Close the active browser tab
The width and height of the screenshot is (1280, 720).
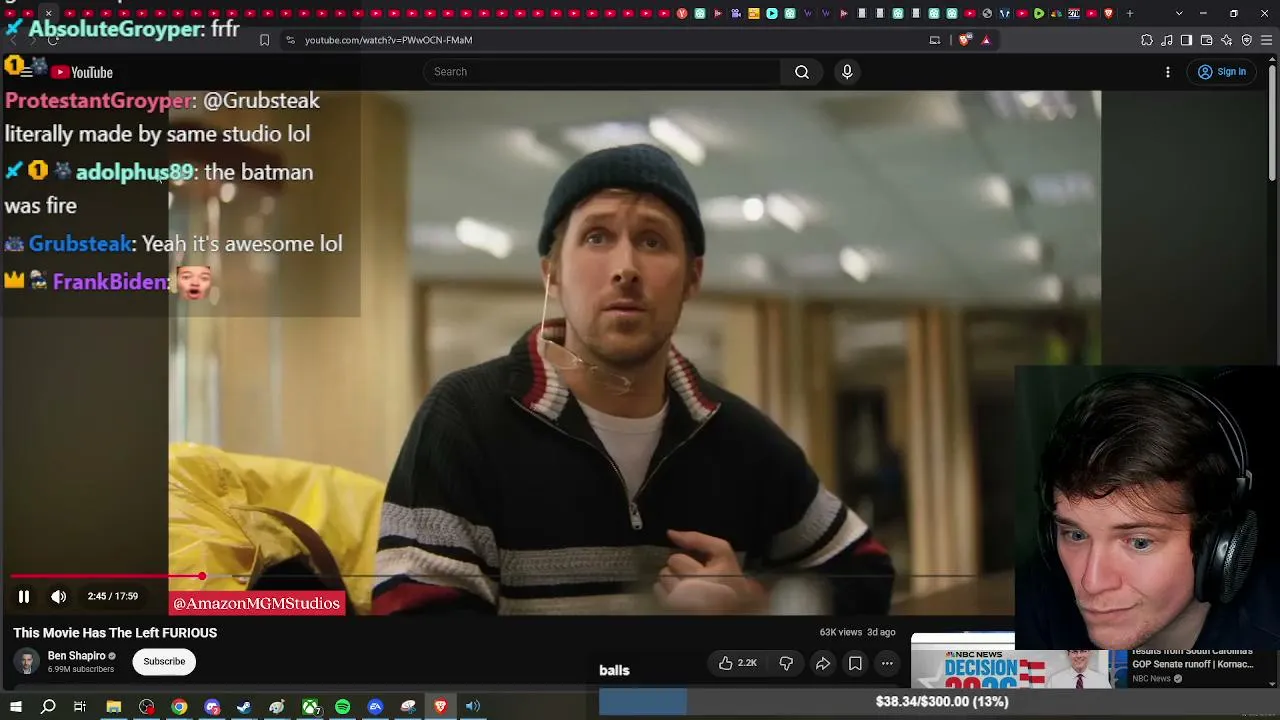[x=48, y=13]
